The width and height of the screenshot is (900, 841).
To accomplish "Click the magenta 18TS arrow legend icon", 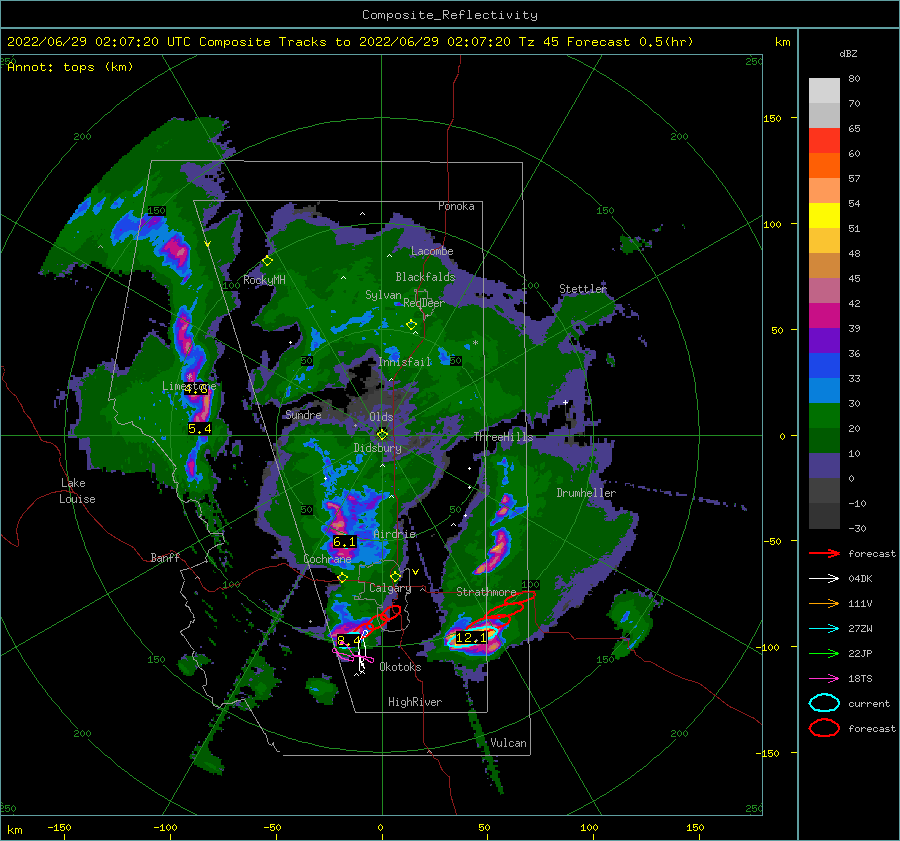I will pyautogui.click(x=824, y=679).
